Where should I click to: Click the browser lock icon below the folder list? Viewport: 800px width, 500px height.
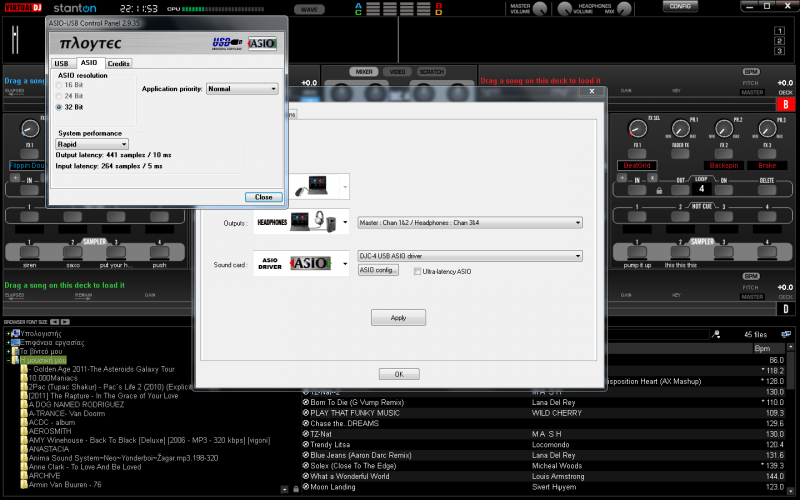tap(296, 489)
